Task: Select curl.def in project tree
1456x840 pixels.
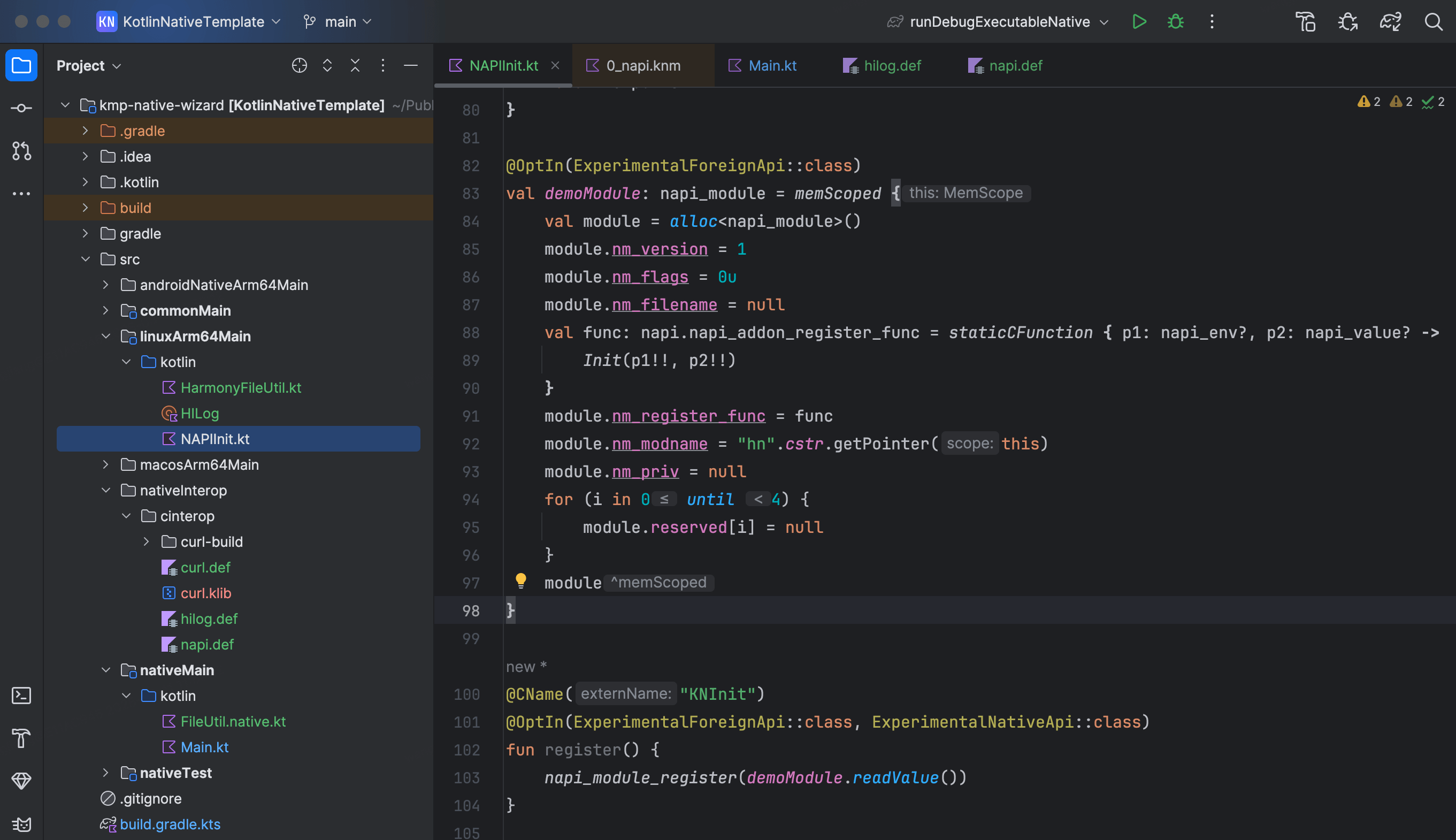Action: coord(205,567)
